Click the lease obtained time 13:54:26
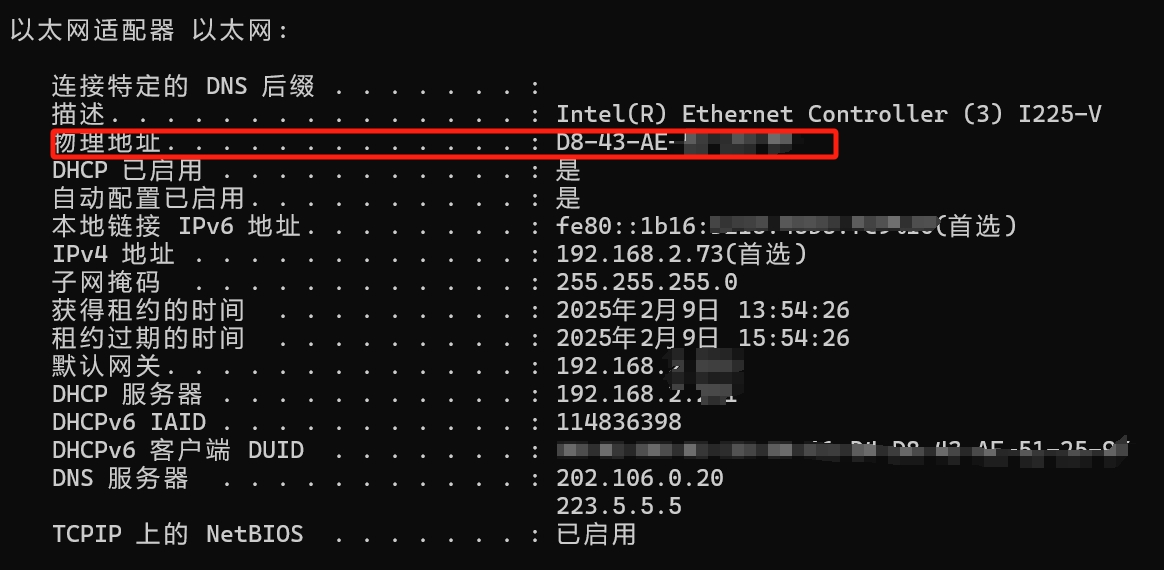Image resolution: width=1164 pixels, height=570 pixels. [x=794, y=310]
